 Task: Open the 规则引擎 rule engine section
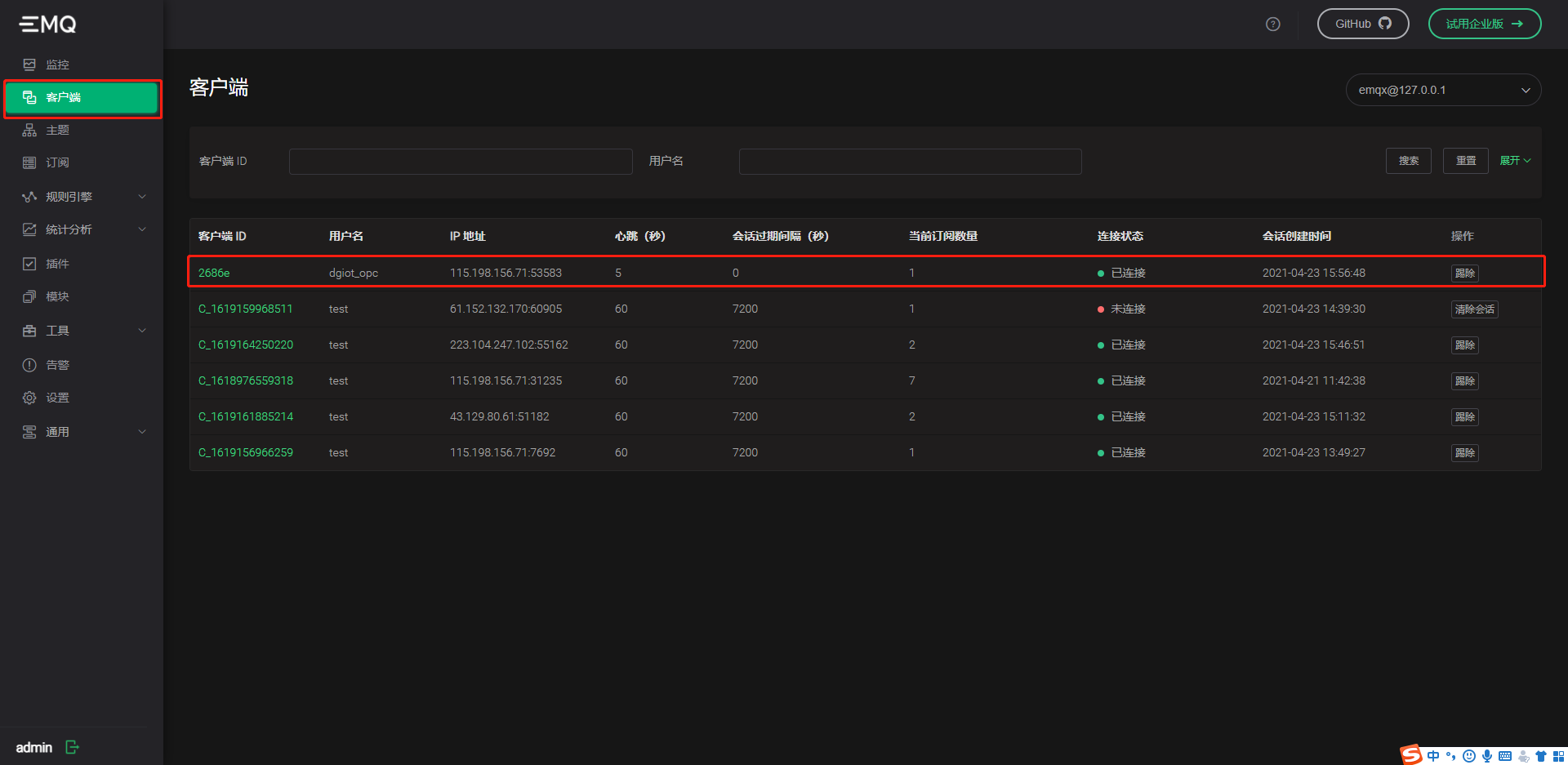point(69,196)
